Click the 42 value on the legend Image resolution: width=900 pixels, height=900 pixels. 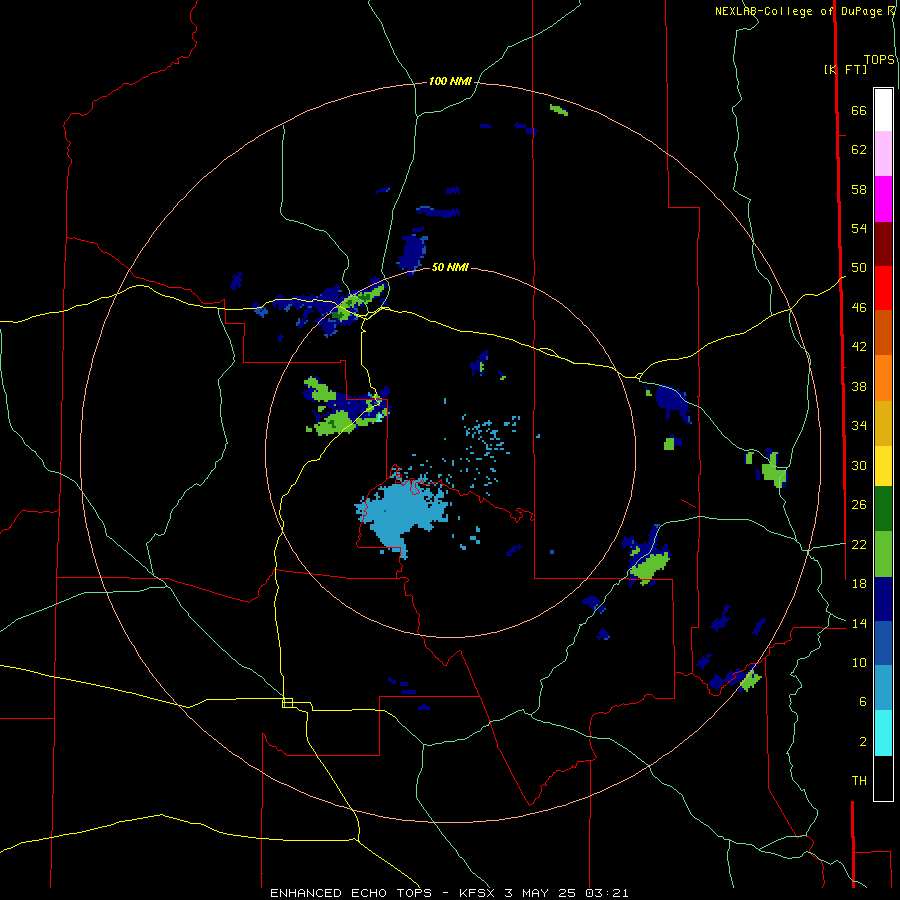(859, 347)
